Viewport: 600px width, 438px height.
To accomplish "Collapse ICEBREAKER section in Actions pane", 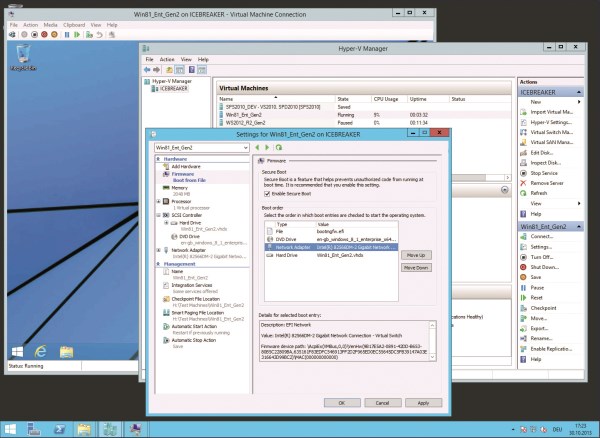I will [x=579, y=92].
